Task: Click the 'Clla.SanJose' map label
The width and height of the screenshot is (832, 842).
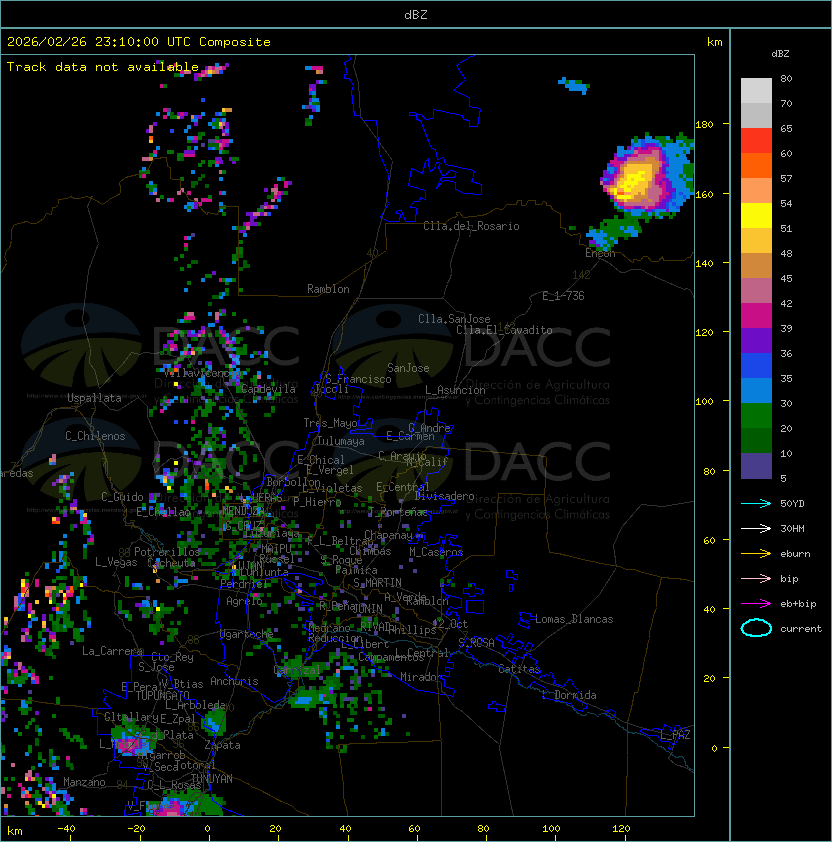Action: tap(454, 319)
